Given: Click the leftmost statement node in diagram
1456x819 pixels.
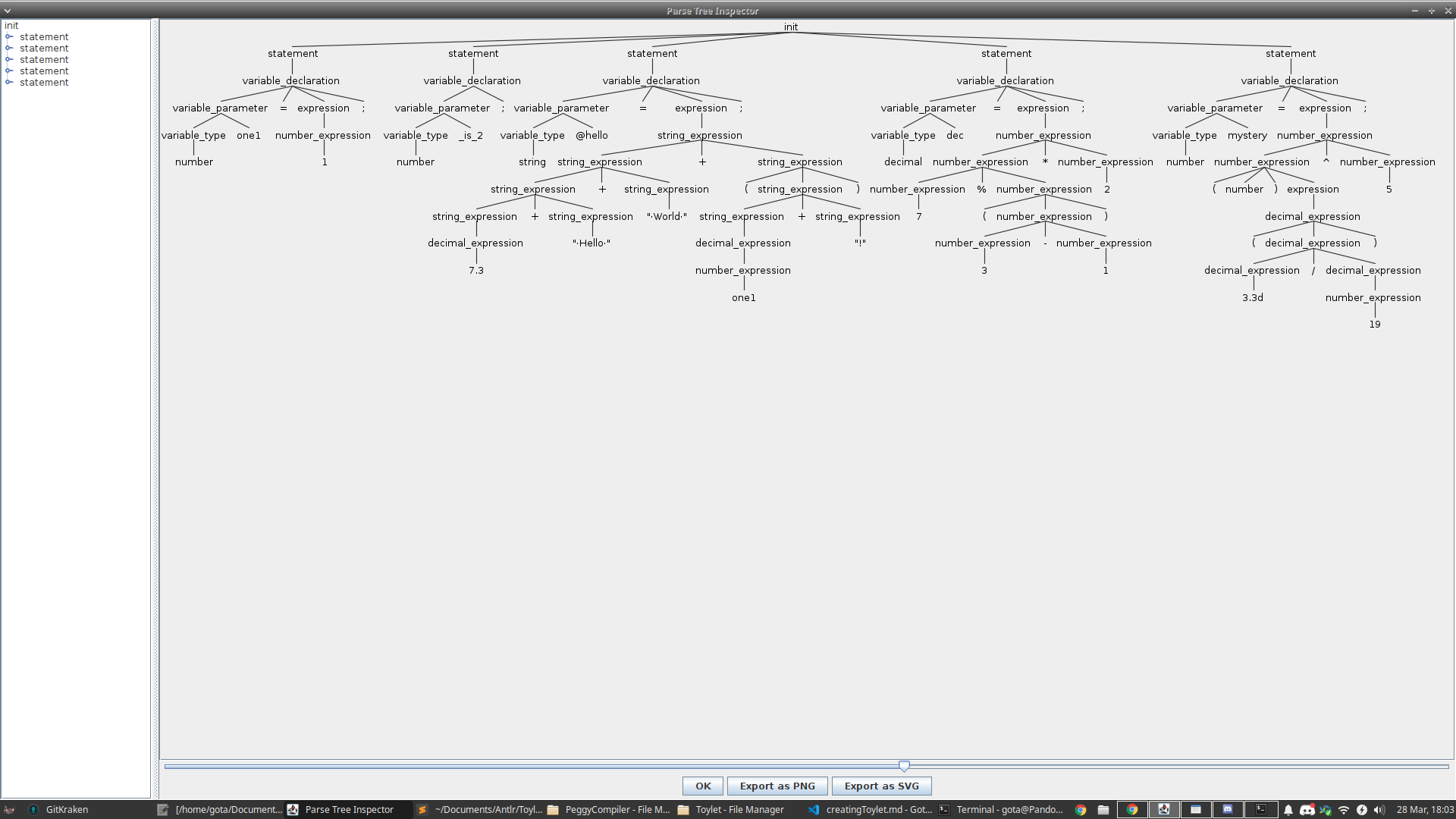Looking at the screenshot, I should tap(293, 53).
